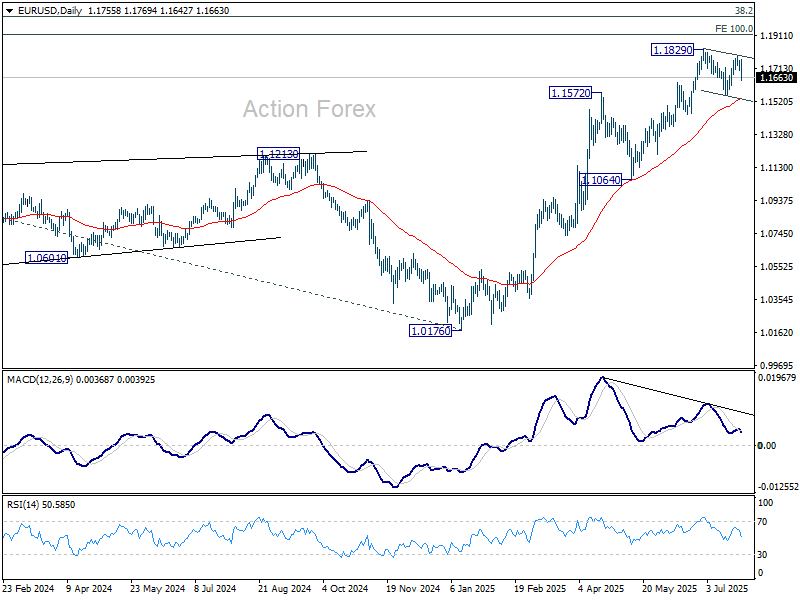Click the 1.13280 price axis value
Screen dimensions: 800x600
pos(777,135)
